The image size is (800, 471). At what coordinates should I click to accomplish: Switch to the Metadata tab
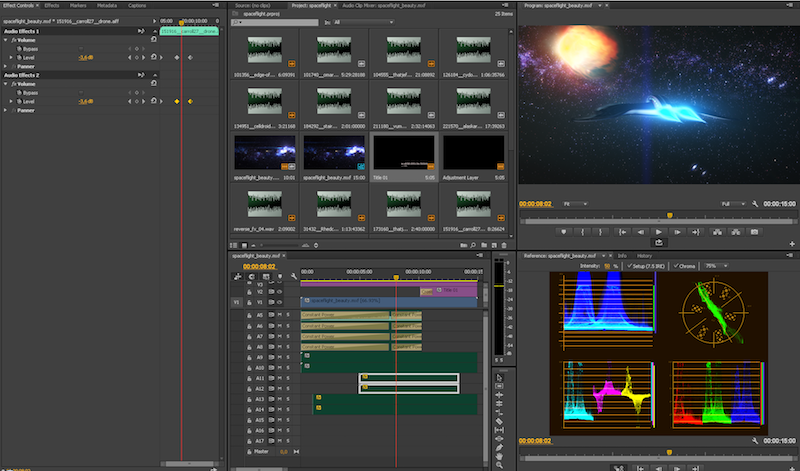point(107,5)
